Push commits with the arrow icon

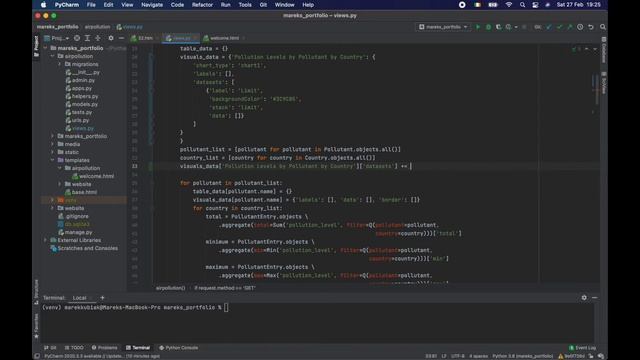point(570,27)
